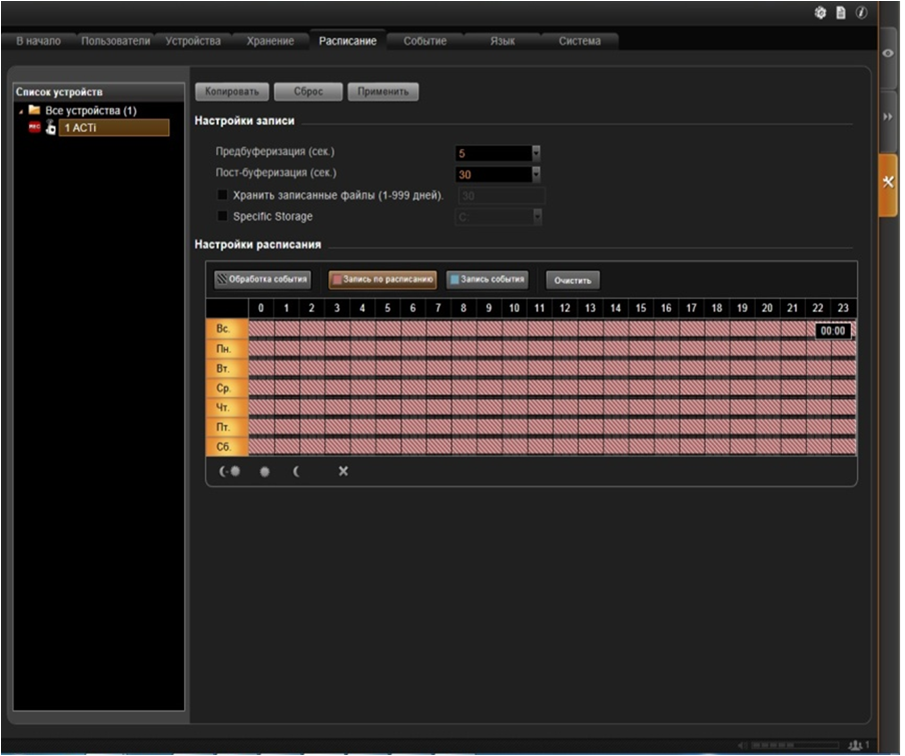905x756 pixels.
Task: Click the users icon in the status bar
Action: coord(855,745)
